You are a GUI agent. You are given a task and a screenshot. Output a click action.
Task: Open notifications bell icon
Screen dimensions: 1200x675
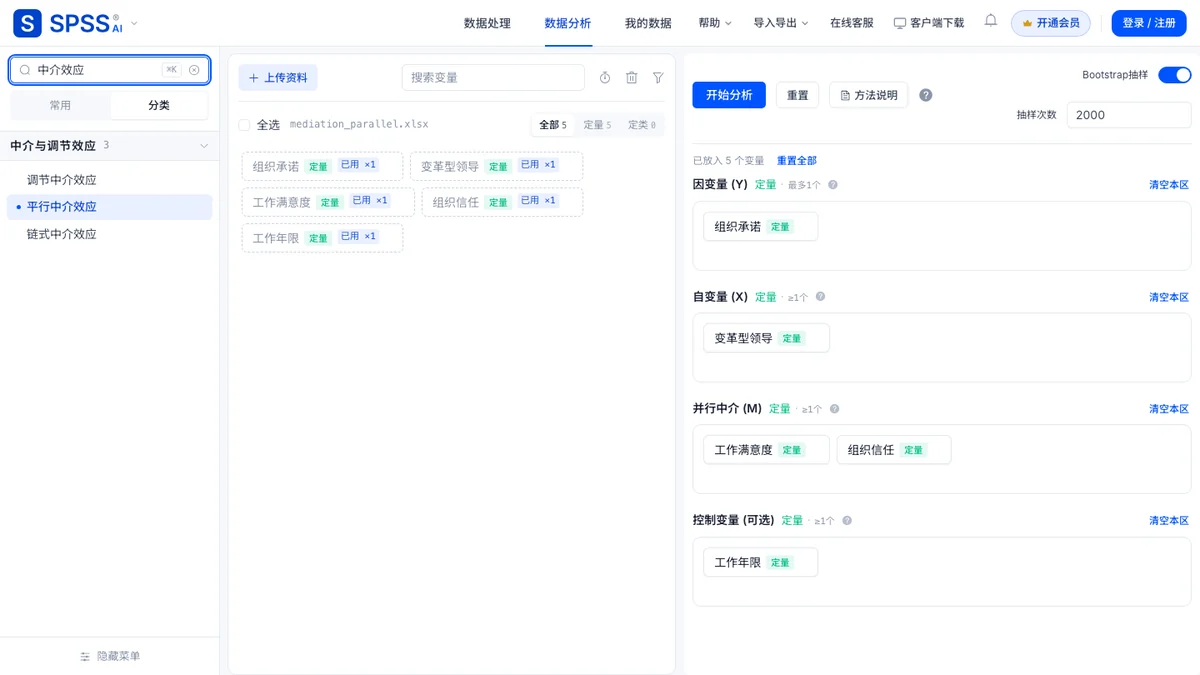tap(991, 20)
